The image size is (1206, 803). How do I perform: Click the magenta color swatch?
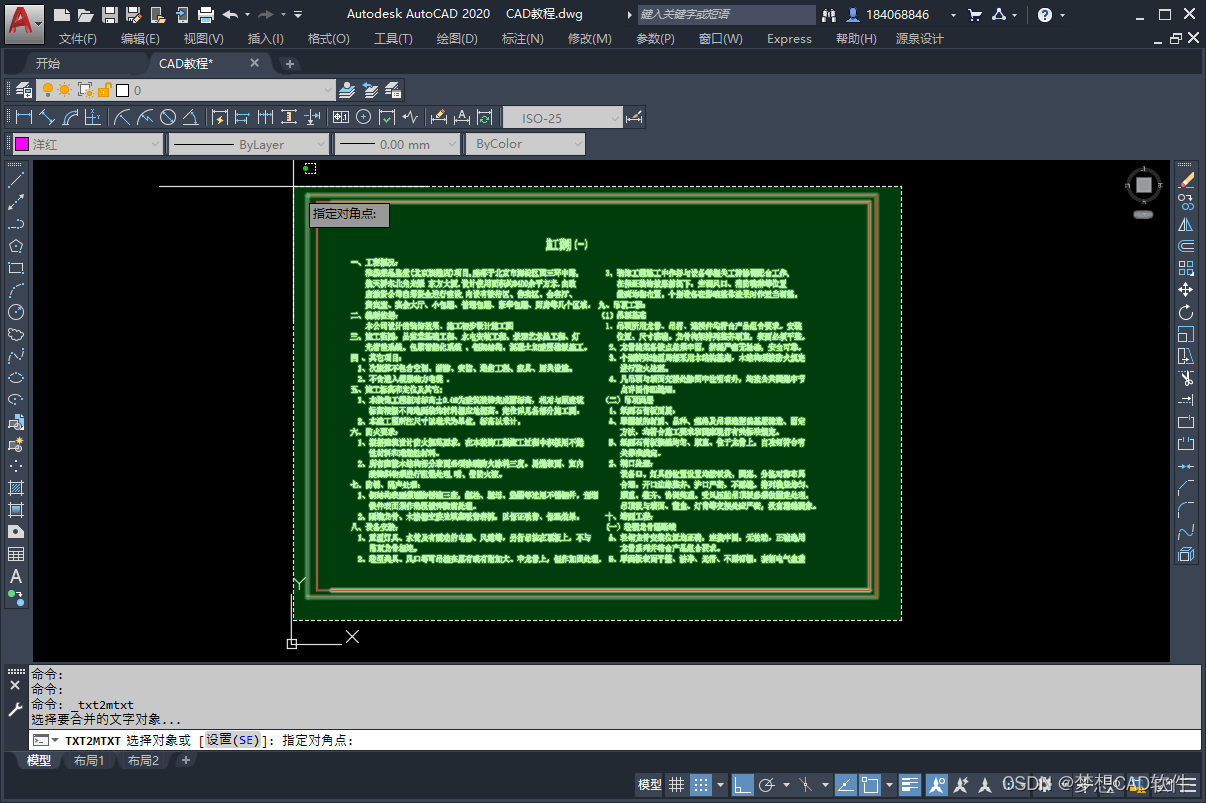coord(21,144)
